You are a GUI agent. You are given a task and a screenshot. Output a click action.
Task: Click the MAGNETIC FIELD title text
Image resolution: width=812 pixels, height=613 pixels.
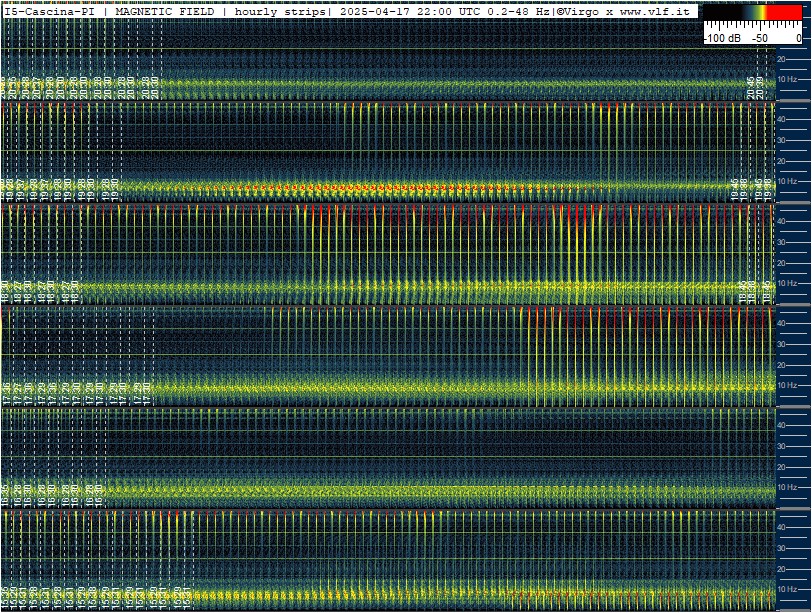tap(165, 11)
